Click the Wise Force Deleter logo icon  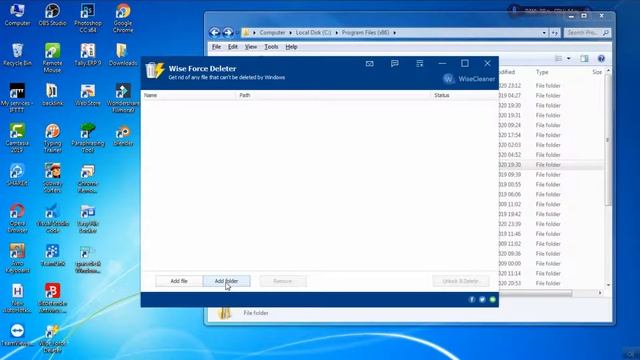(x=155, y=71)
